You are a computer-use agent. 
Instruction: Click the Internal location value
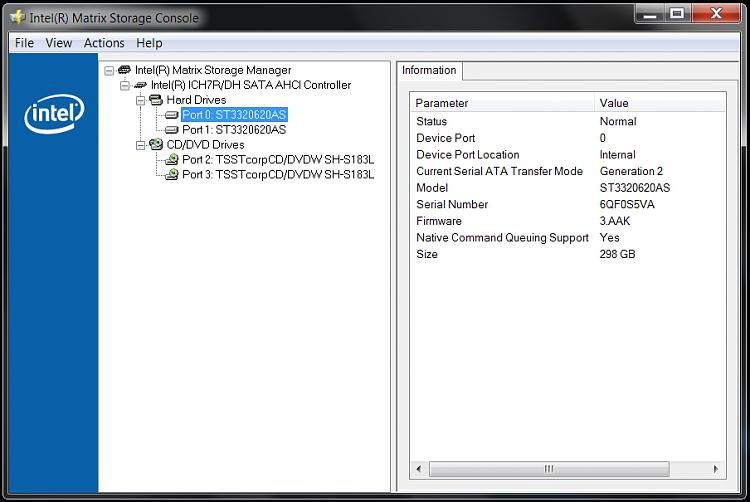coord(618,155)
